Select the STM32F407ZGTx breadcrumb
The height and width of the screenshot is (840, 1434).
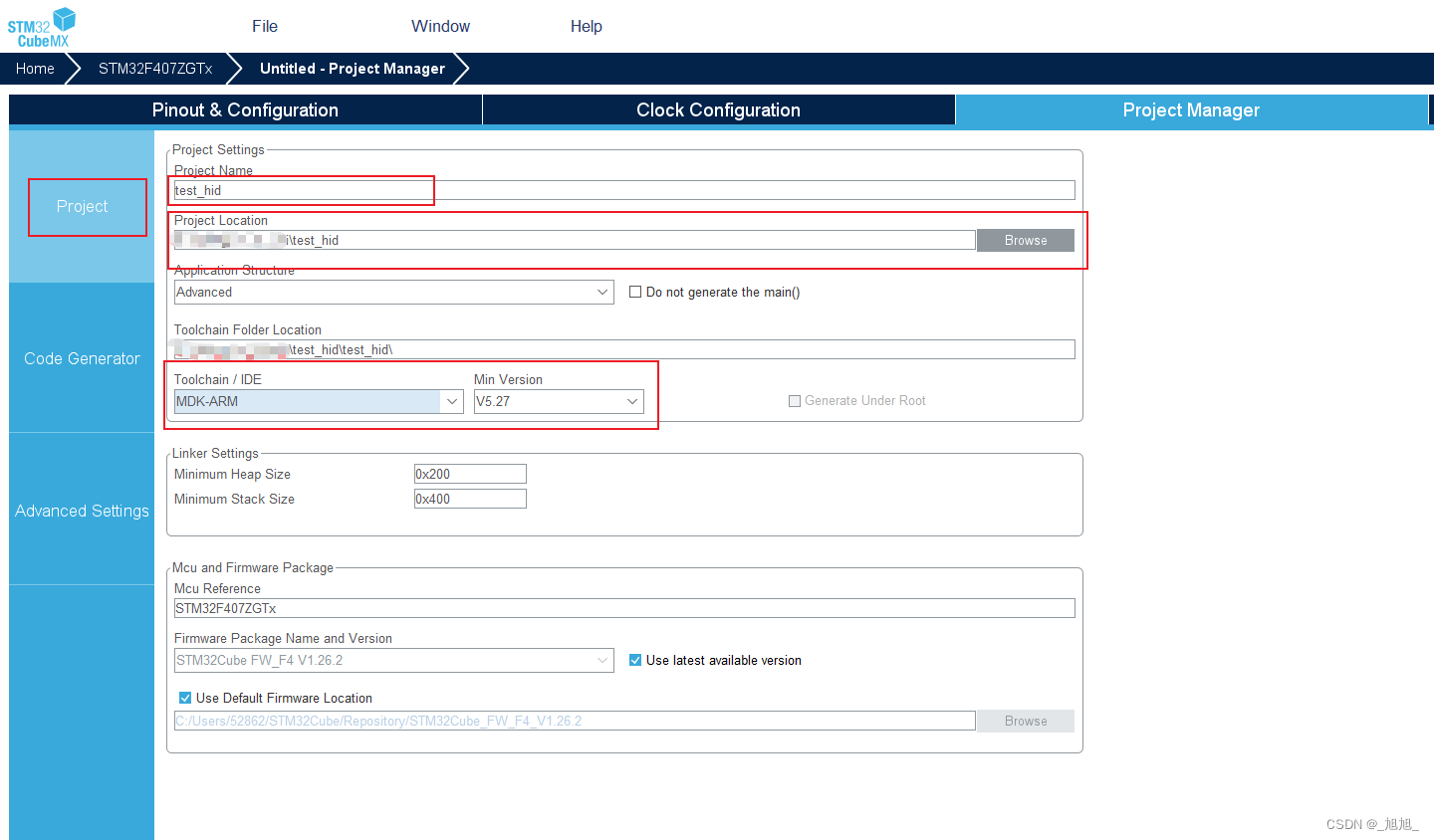pos(155,69)
